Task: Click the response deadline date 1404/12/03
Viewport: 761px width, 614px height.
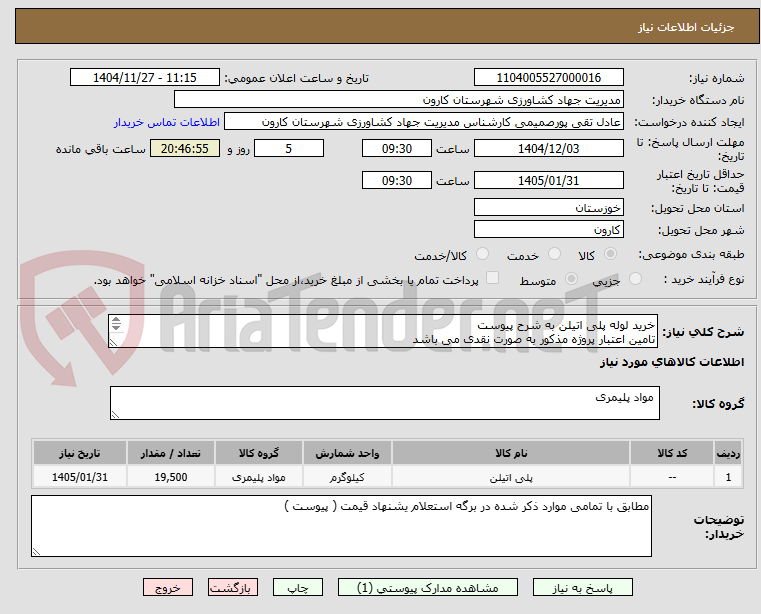Action: click(x=548, y=149)
